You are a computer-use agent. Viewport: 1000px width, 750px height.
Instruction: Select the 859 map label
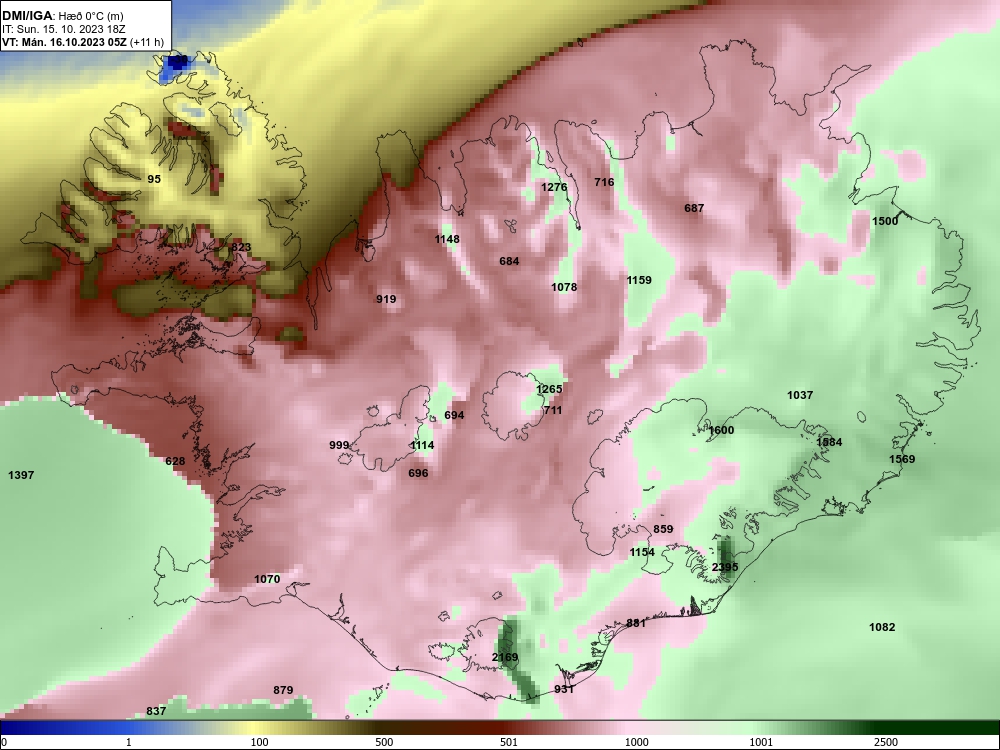pos(663,529)
